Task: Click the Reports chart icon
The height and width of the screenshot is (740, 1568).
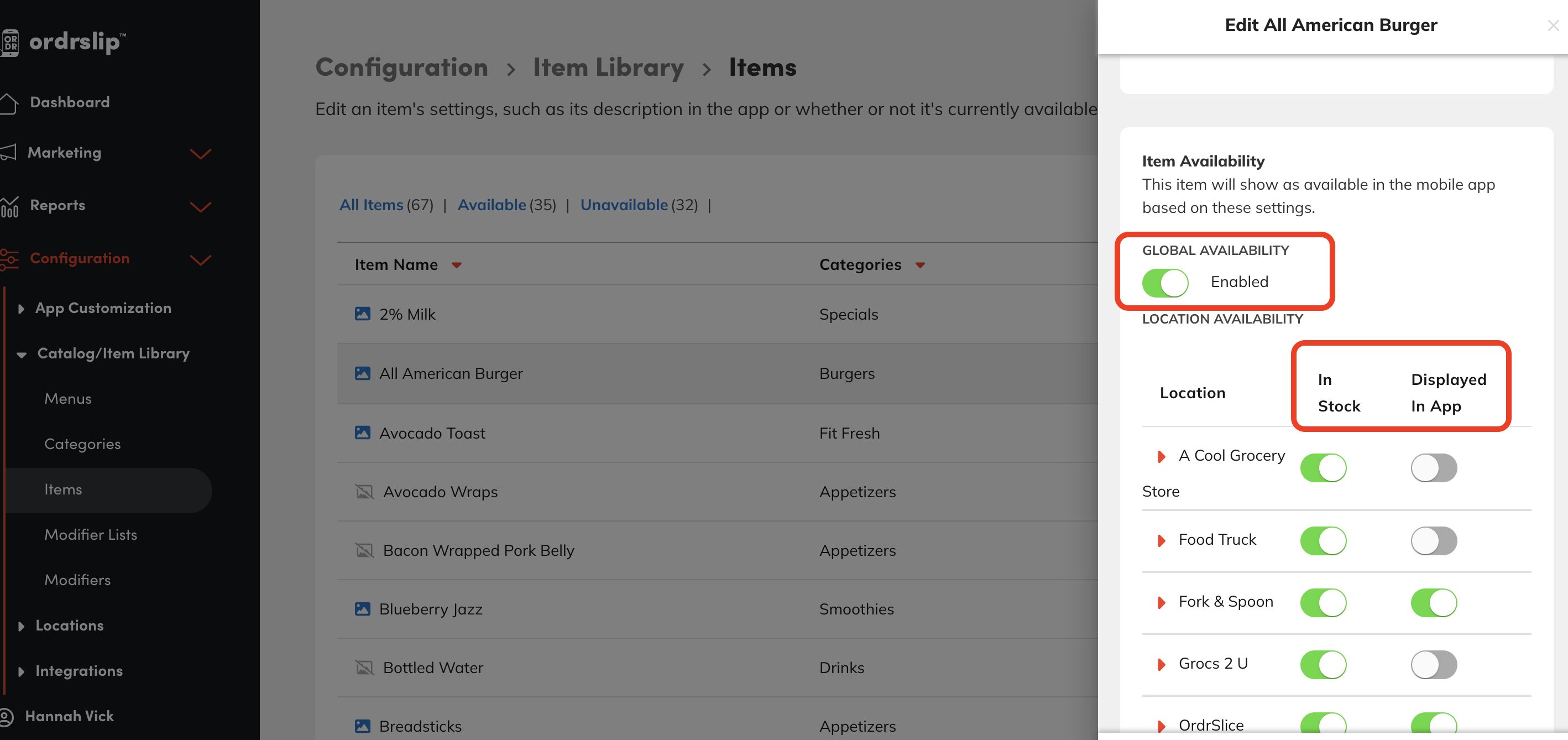Action: coord(8,206)
